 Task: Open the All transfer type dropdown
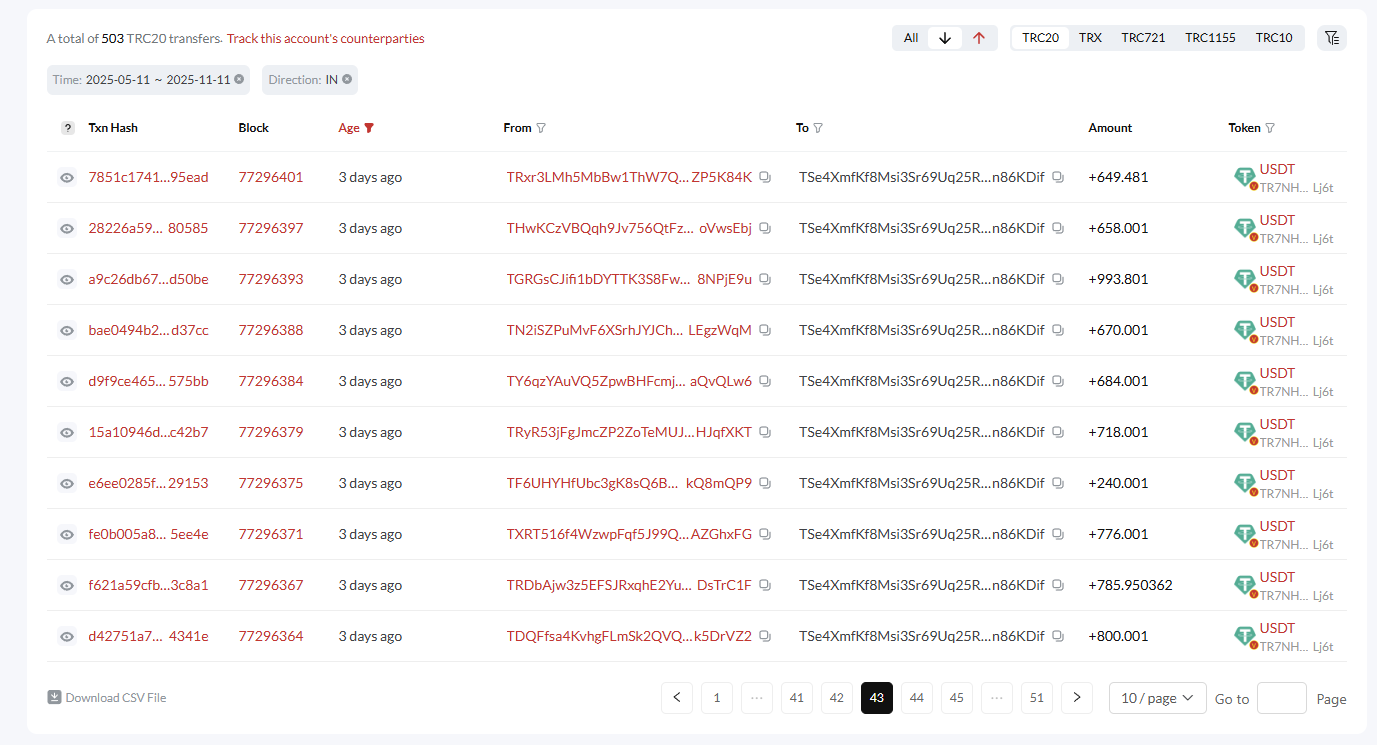910,37
